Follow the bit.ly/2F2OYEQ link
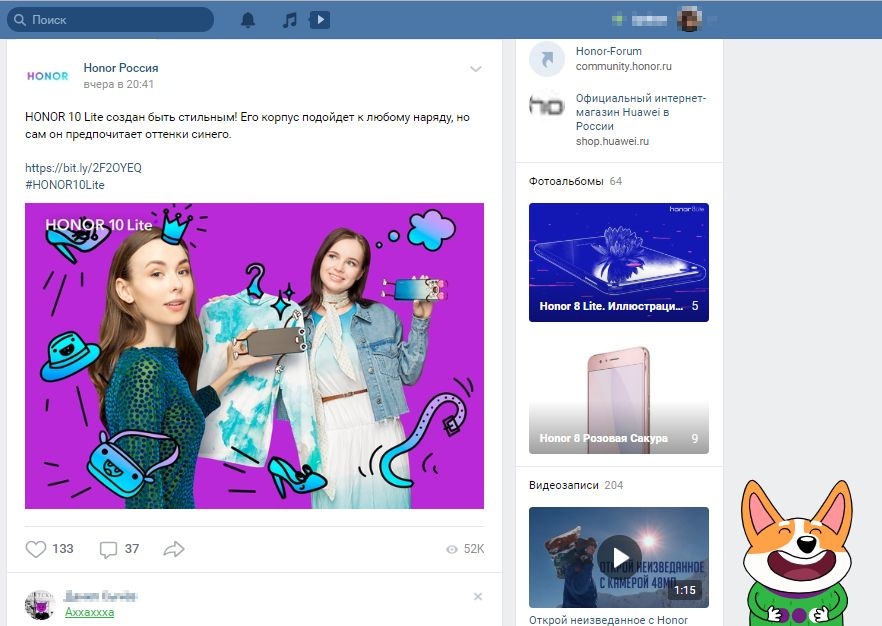This screenshot has height=626, width=882. pyautogui.click(x=83, y=168)
